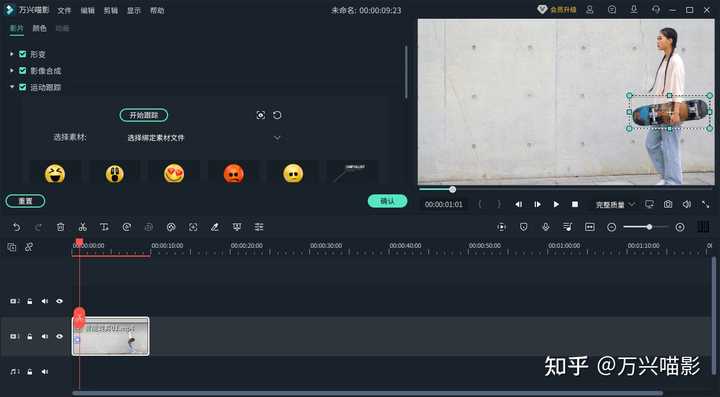Open the 选择绑定素材文件 dropdown
Viewport: 720px width, 397px height.
pyautogui.click(x=204, y=138)
